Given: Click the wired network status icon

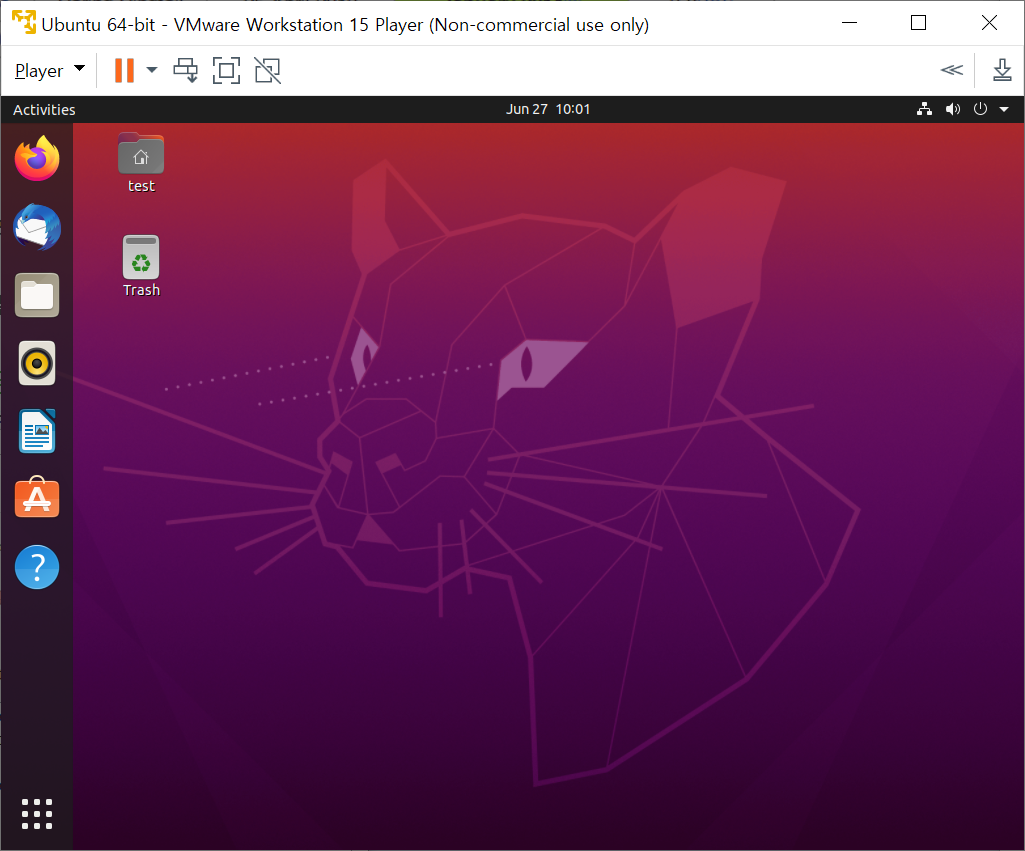Looking at the screenshot, I should [924, 109].
